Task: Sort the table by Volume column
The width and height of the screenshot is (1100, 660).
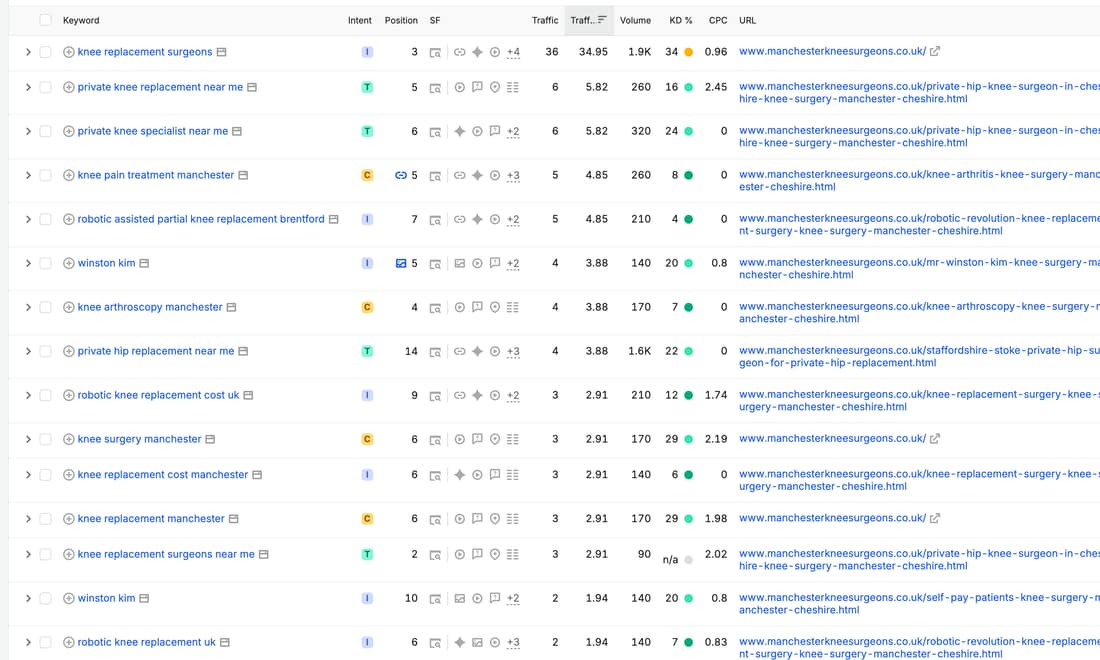Action: coord(636,20)
